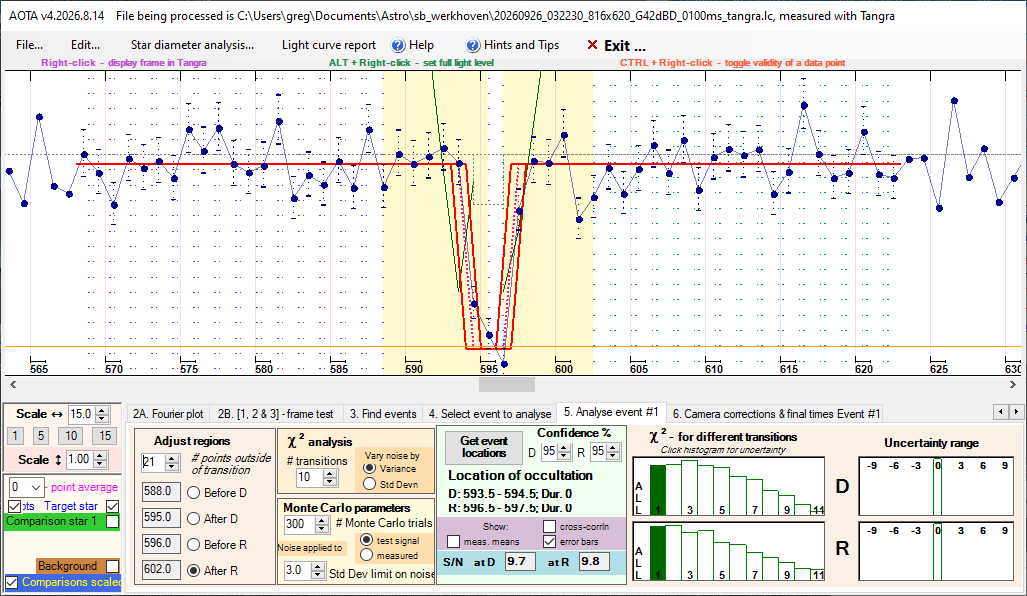This screenshot has width=1027, height=596.
Task: Decrease the R confidence percentage
Action: (x=613, y=456)
